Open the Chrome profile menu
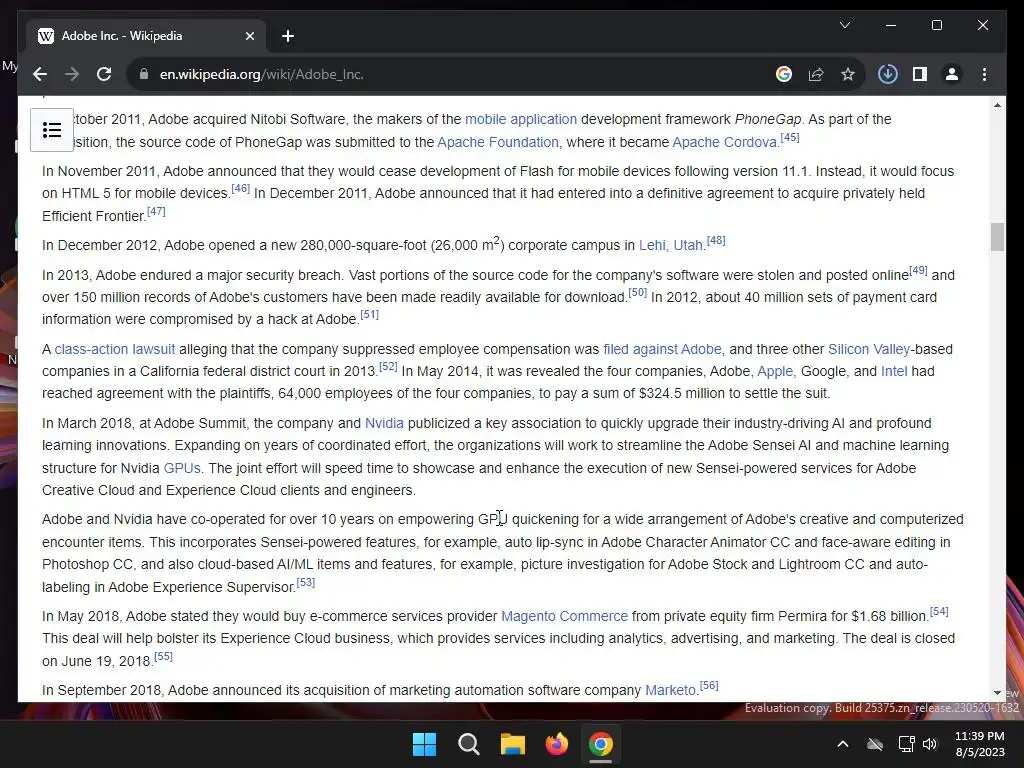 pyautogui.click(x=952, y=74)
